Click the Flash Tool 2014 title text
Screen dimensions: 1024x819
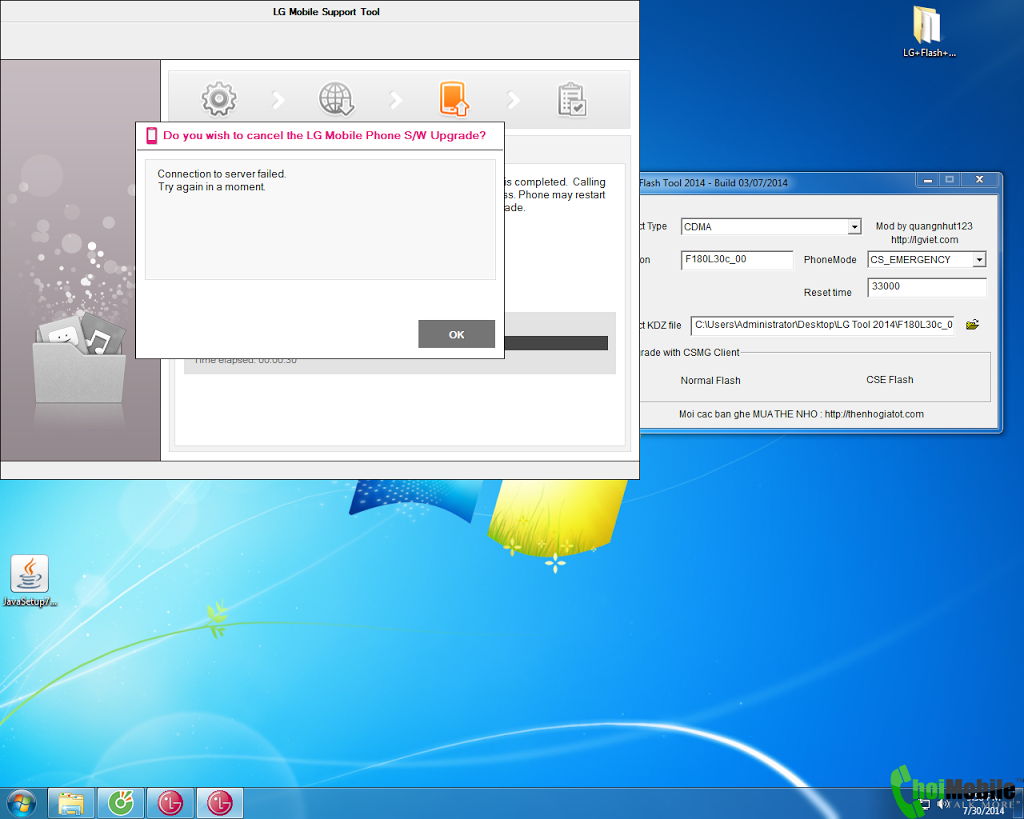coord(713,183)
